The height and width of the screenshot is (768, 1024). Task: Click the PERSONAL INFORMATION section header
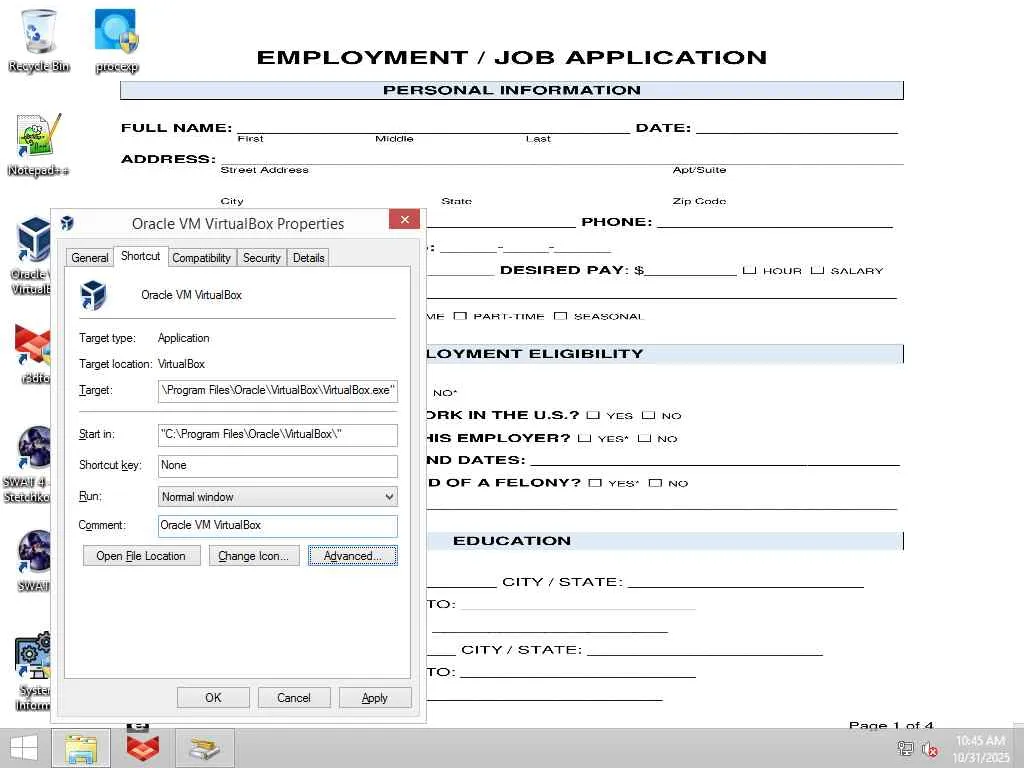point(512,90)
